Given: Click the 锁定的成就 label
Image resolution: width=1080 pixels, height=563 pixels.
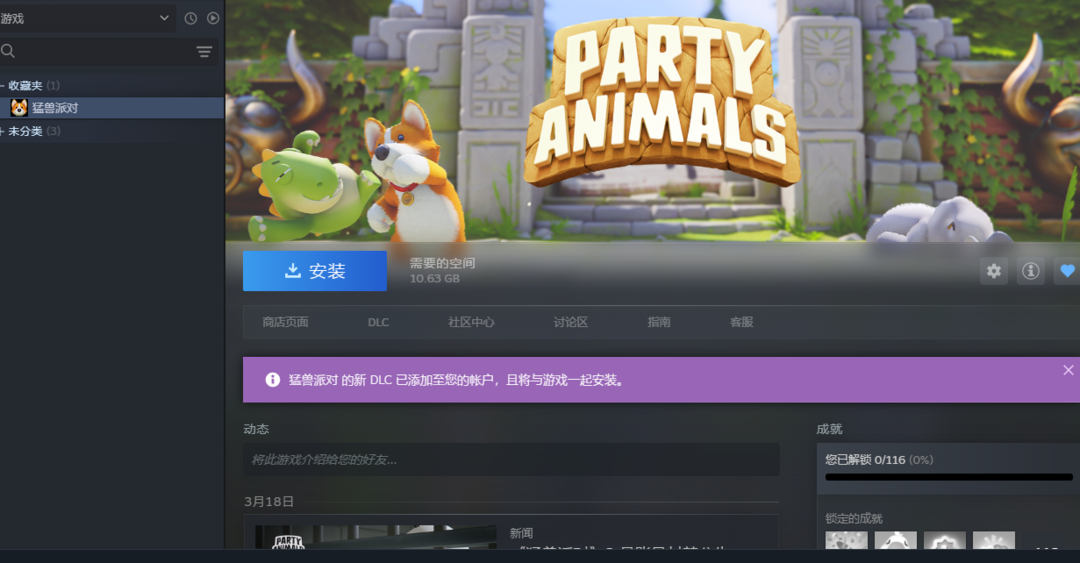Looking at the screenshot, I should click(854, 518).
